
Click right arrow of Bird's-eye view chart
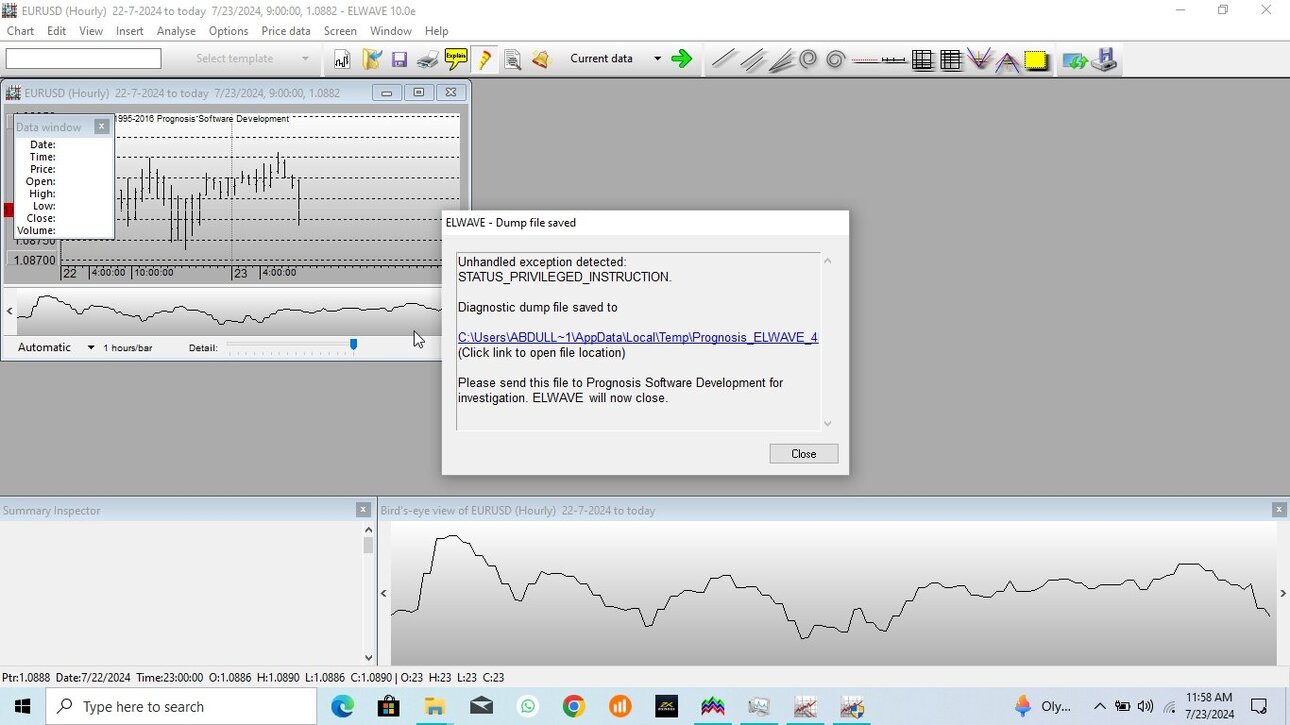tap(1283, 594)
